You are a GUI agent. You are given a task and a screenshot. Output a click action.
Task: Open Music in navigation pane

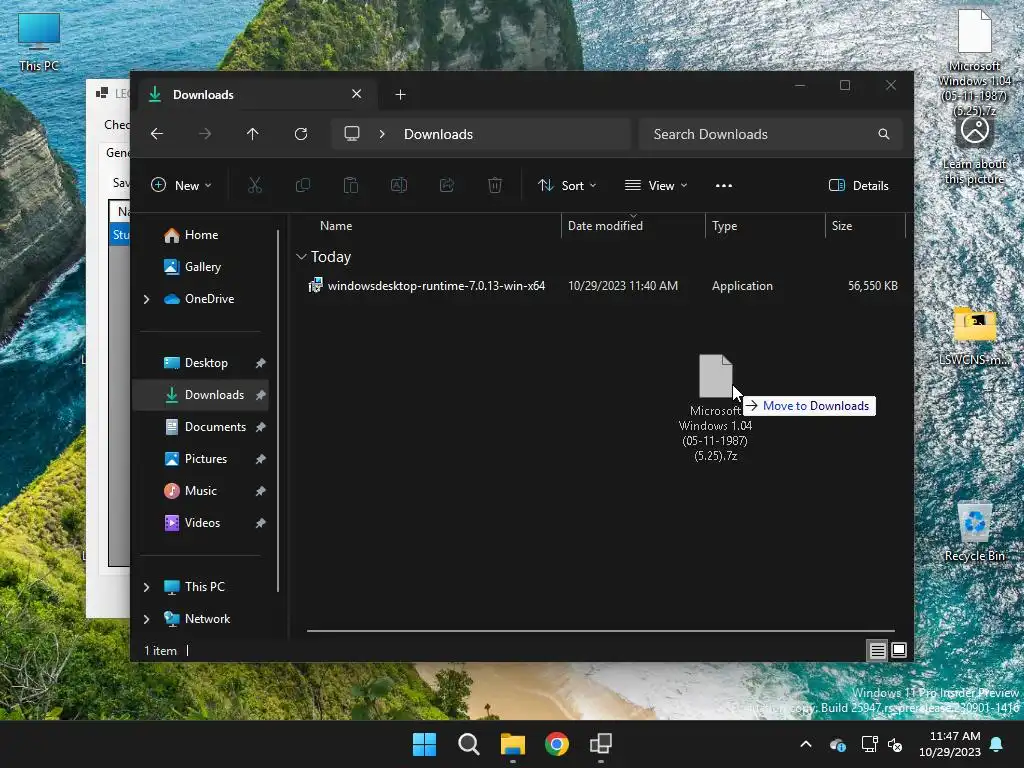pos(200,490)
